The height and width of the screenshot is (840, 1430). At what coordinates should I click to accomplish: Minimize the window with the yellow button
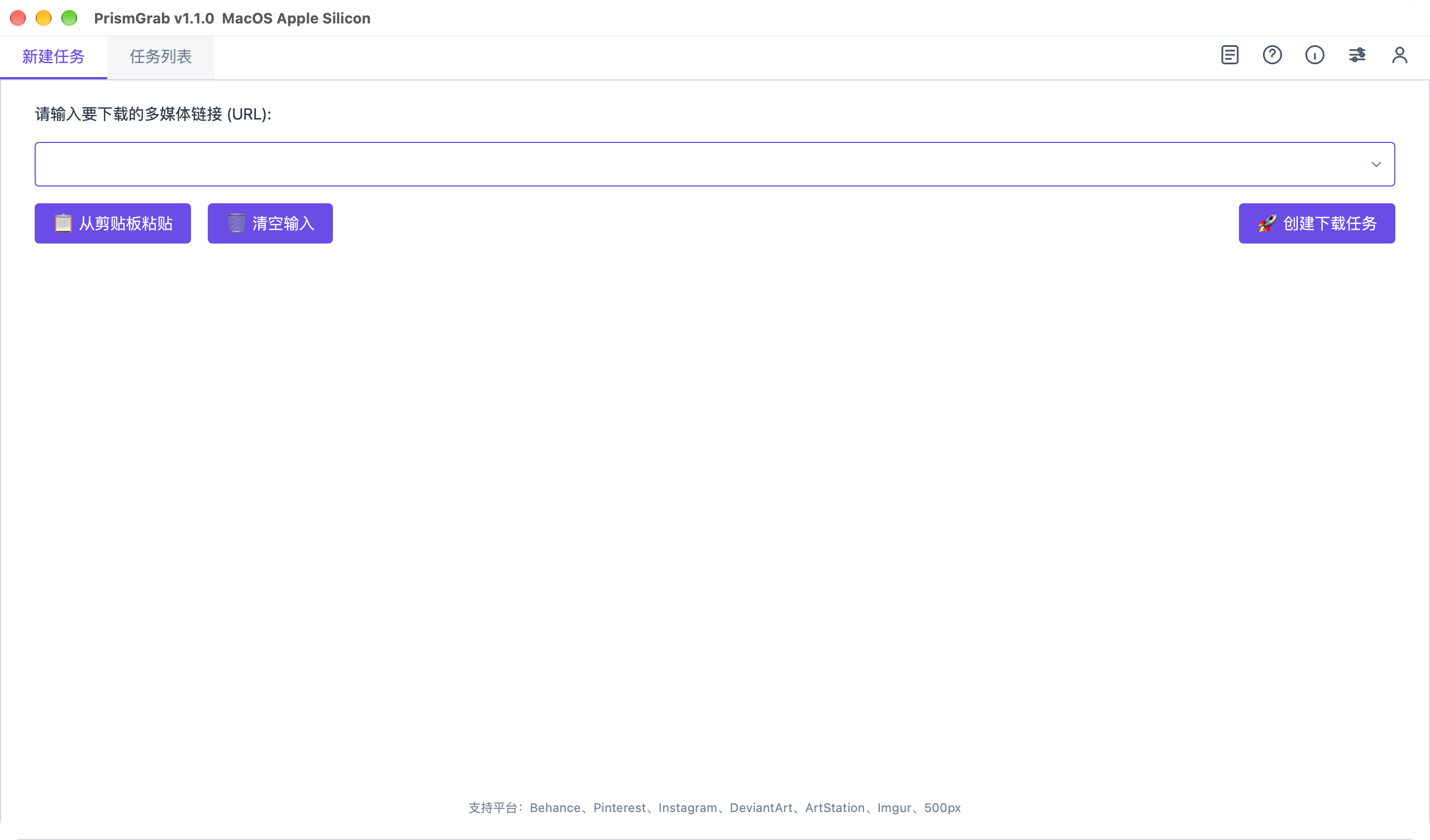[44, 18]
